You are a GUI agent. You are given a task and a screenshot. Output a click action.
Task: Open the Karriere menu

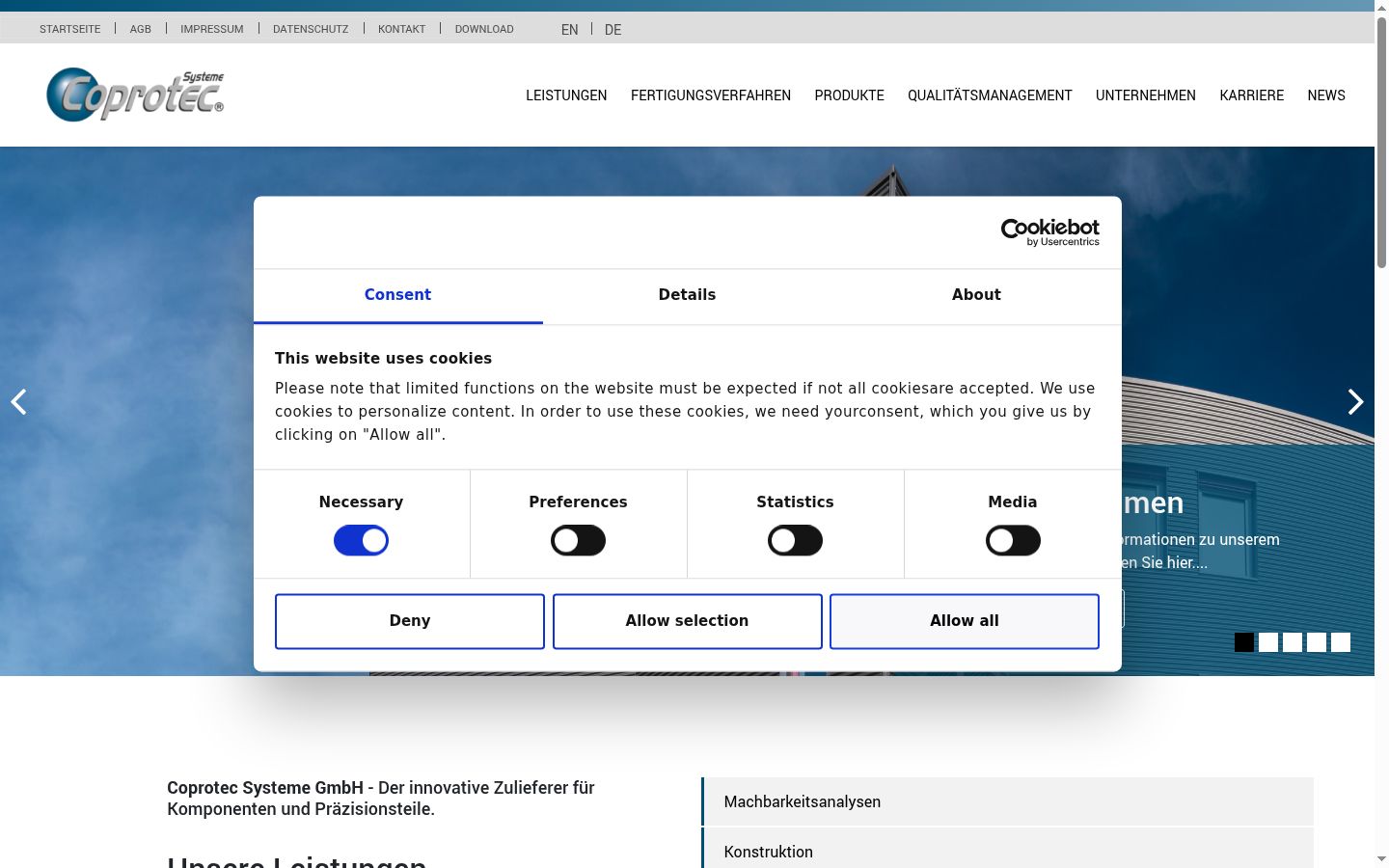coord(1251,95)
